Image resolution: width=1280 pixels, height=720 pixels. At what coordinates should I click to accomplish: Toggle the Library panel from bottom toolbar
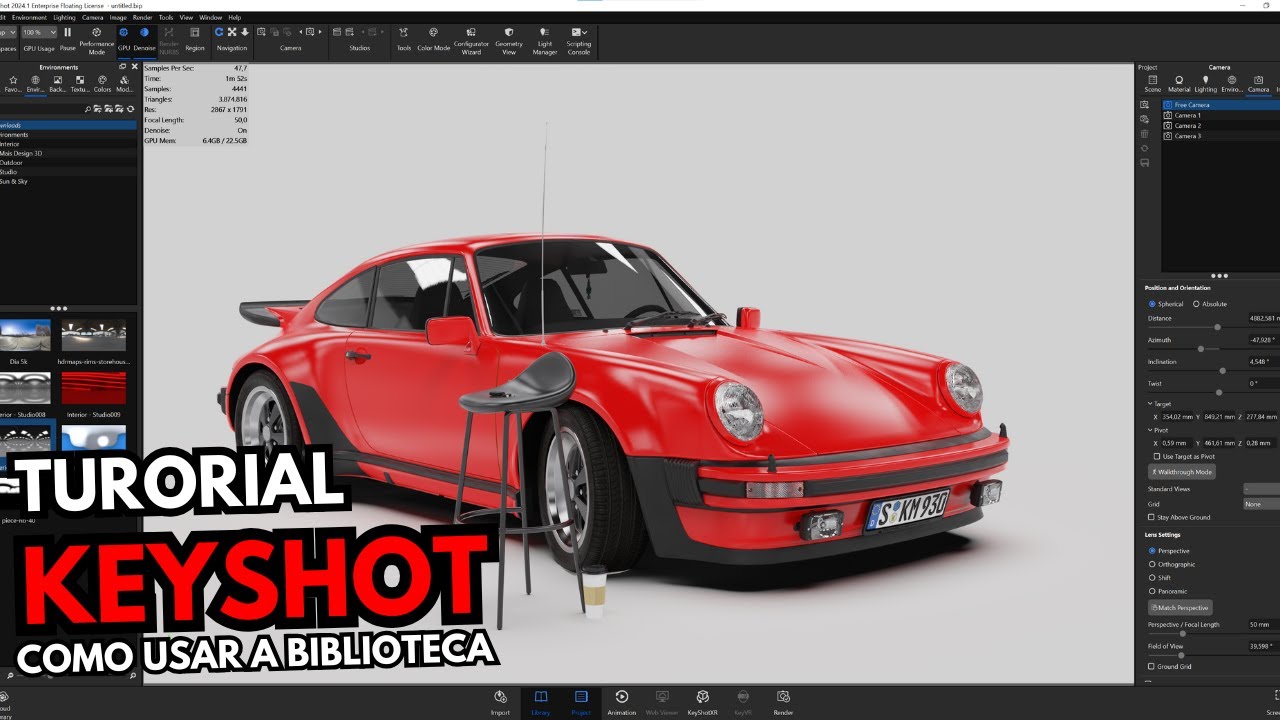click(x=541, y=702)
